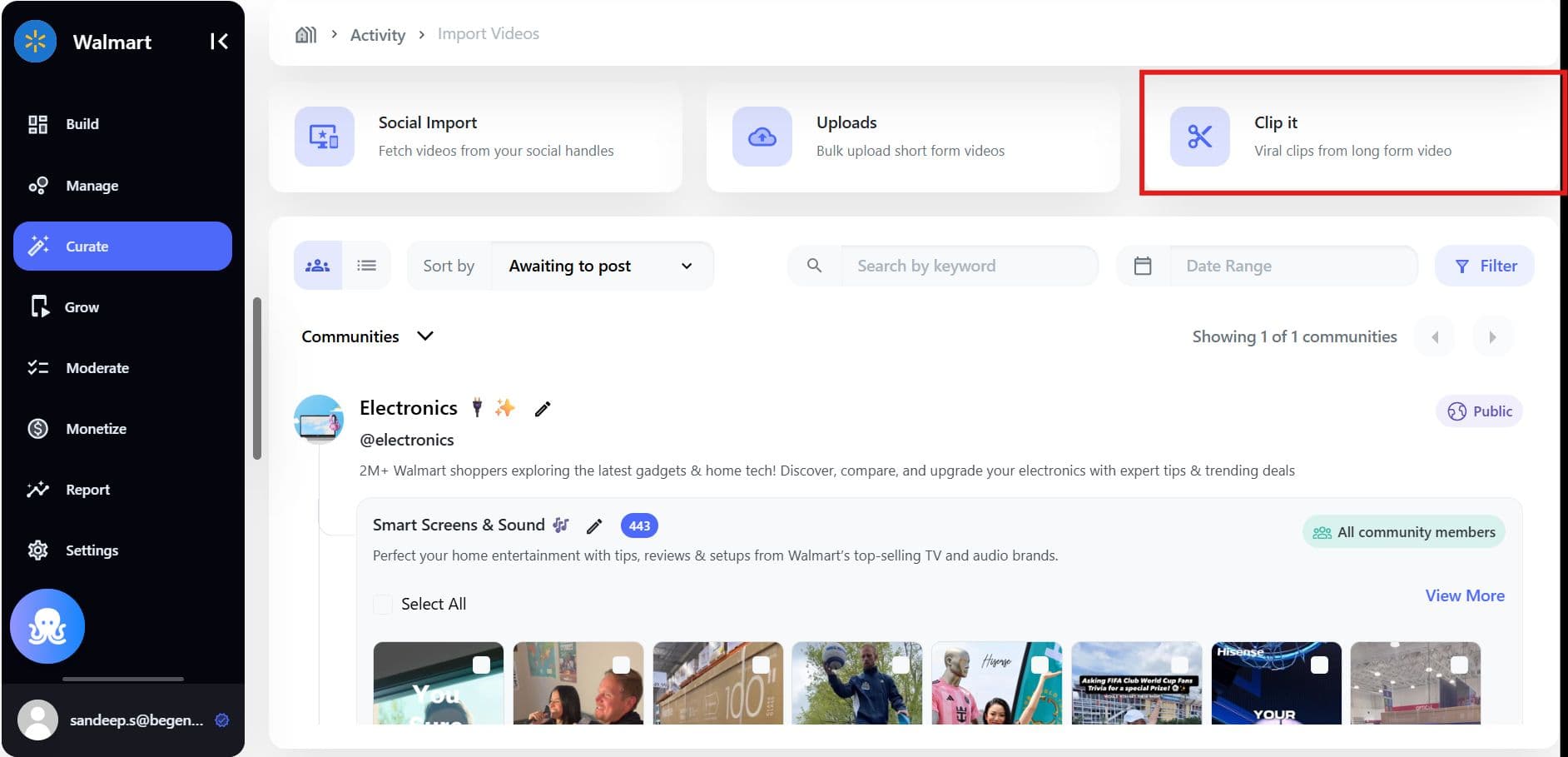Go to home via breadcrumb icon
The width and height of the screenshot is (1568, 757).
(306, 34)
